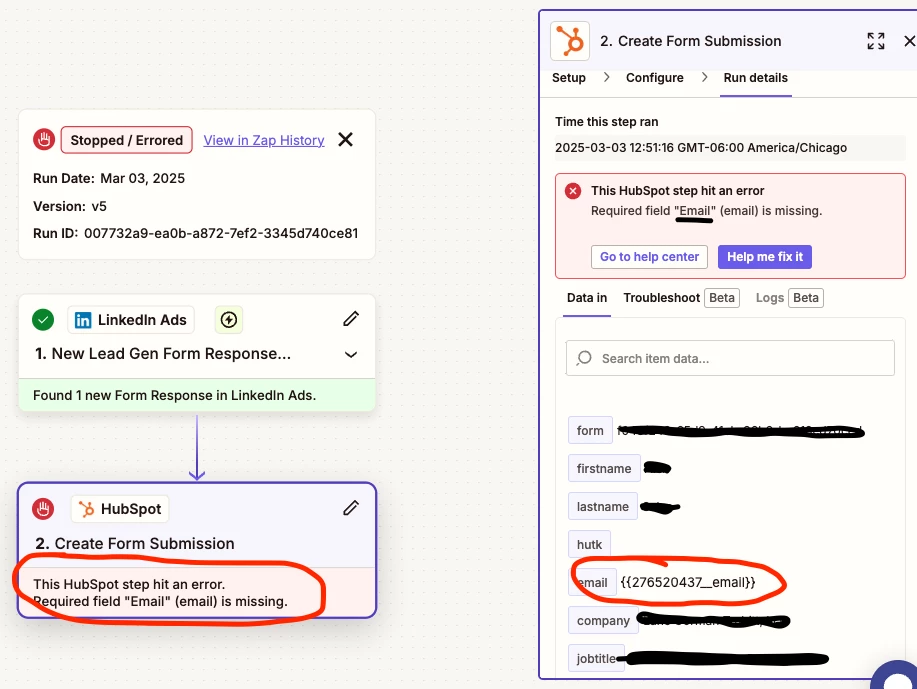Click the hutk field label
917x689 pixels.
tap(589, 545)
